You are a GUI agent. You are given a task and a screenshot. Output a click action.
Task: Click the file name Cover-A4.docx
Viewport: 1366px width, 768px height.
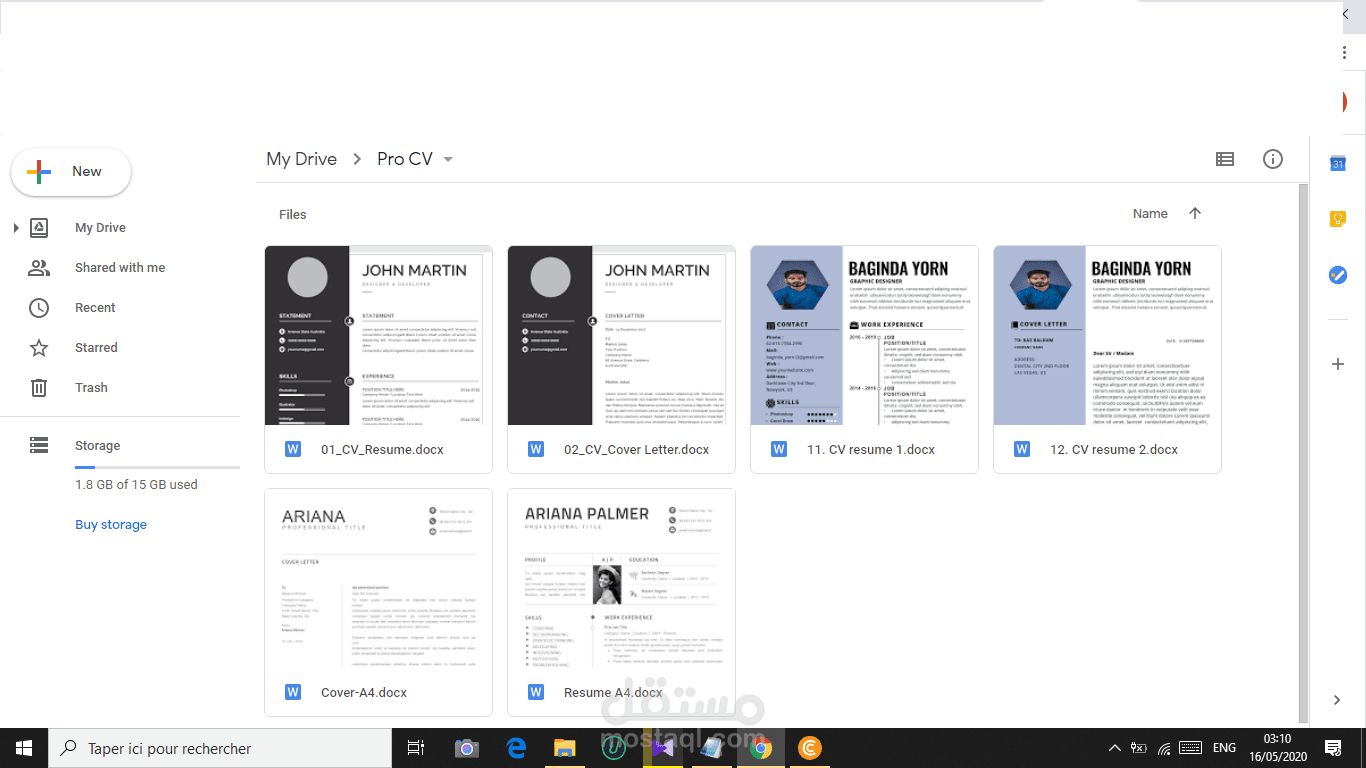pyautogui.click(x=364, y=693)
